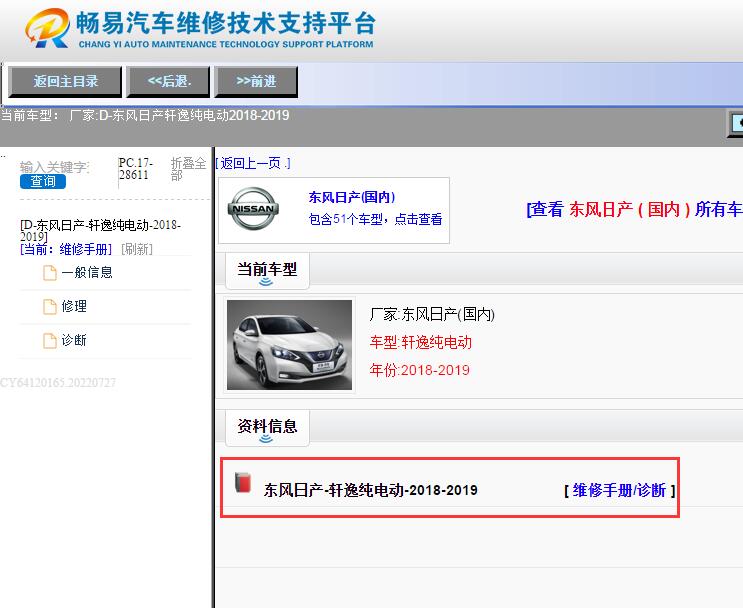Click 包含51个车型，点击查看 text

click(x=375, y=219)
